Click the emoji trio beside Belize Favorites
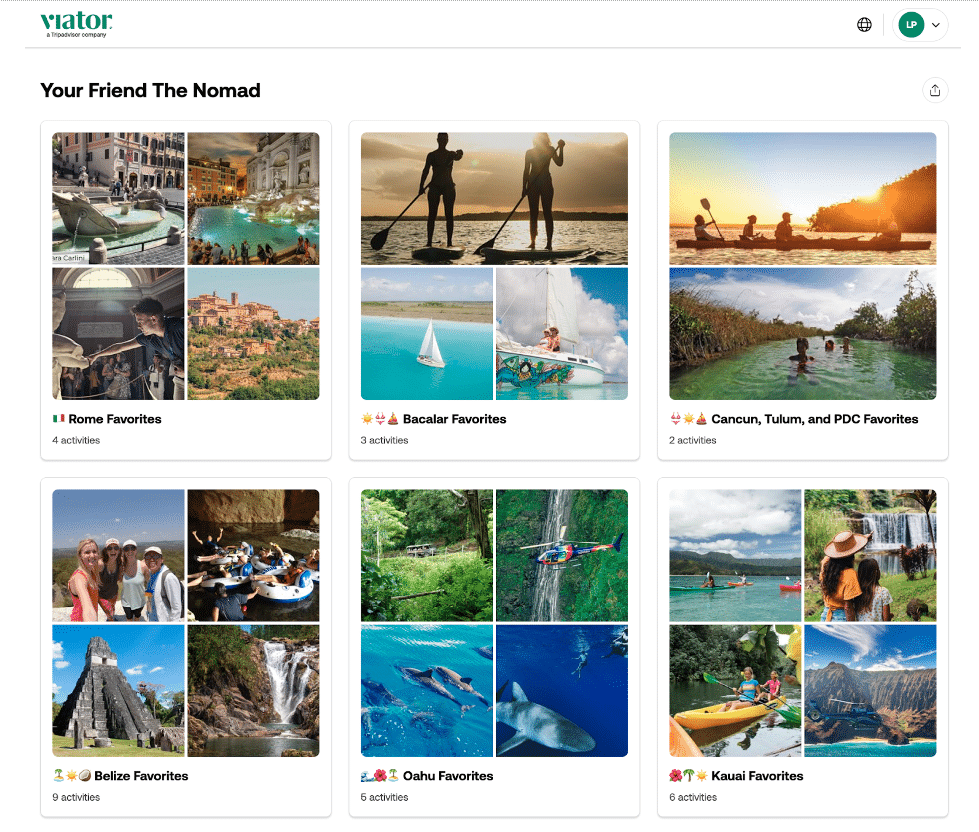Viewport: 979px width, 832px height. 72,776
